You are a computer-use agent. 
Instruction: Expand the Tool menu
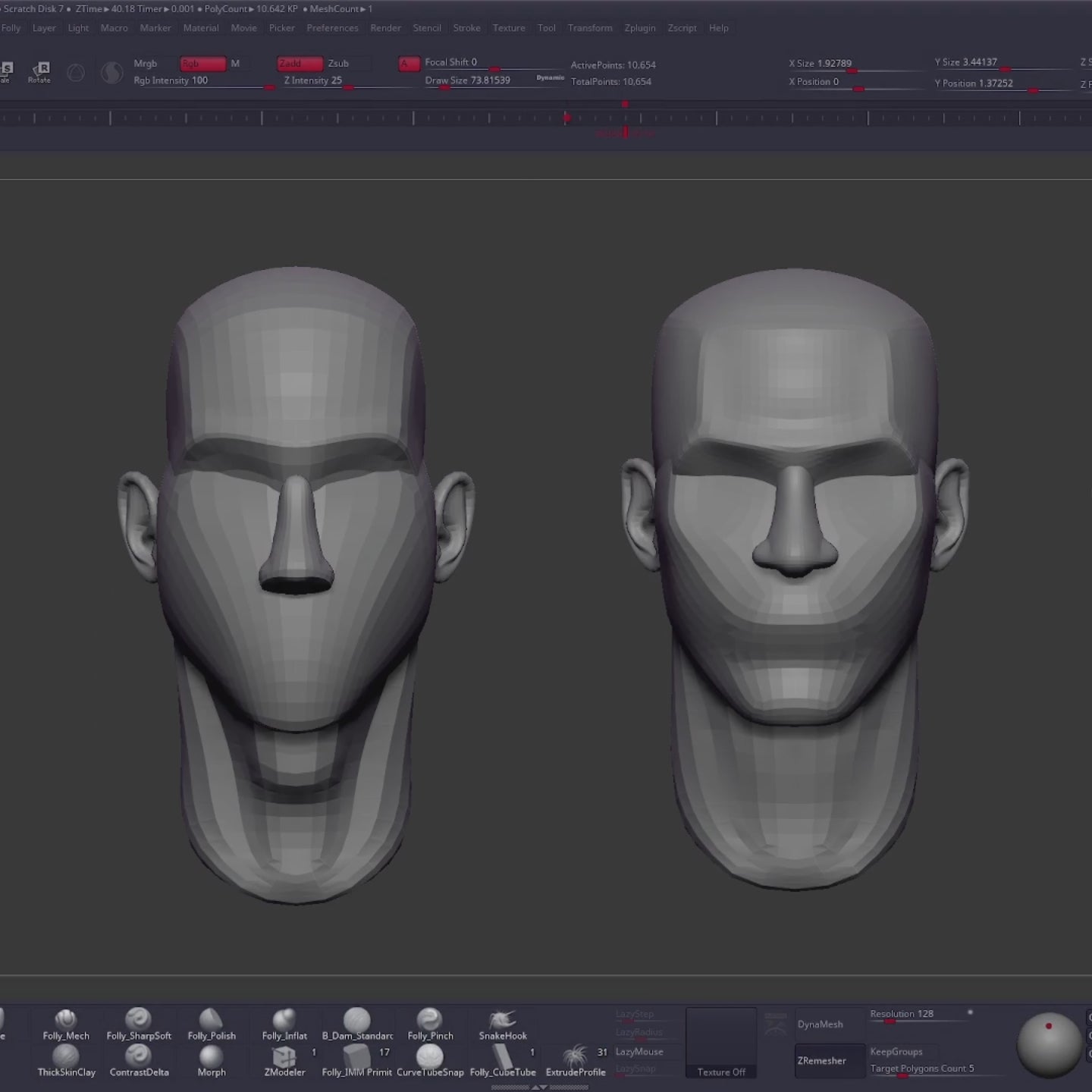click(x=546, y=27)
